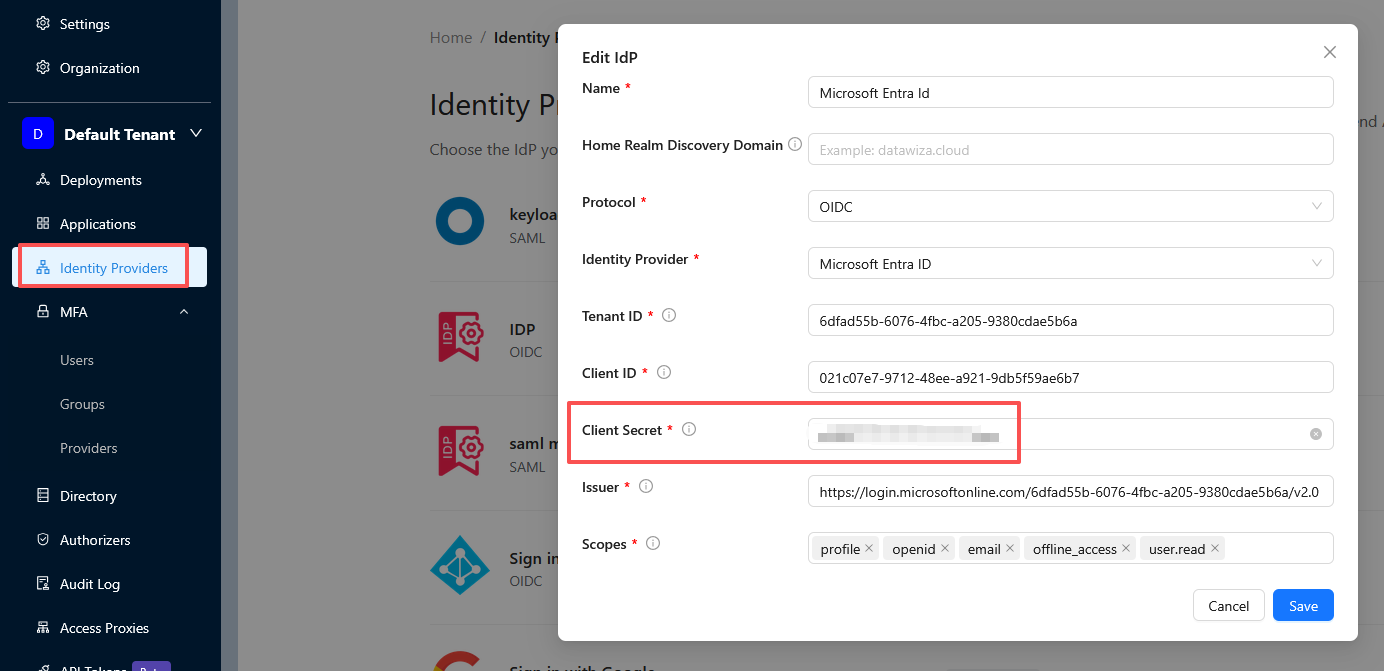Click the Directory icon
The height and width of the screenshot is (671, 1384).
click(43, 496)
